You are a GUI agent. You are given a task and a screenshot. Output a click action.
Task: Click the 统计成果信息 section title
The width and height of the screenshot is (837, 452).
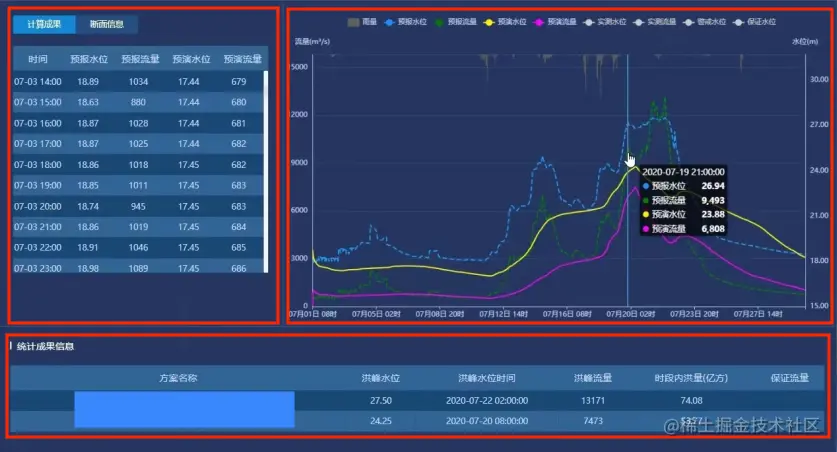click(45, 346)
